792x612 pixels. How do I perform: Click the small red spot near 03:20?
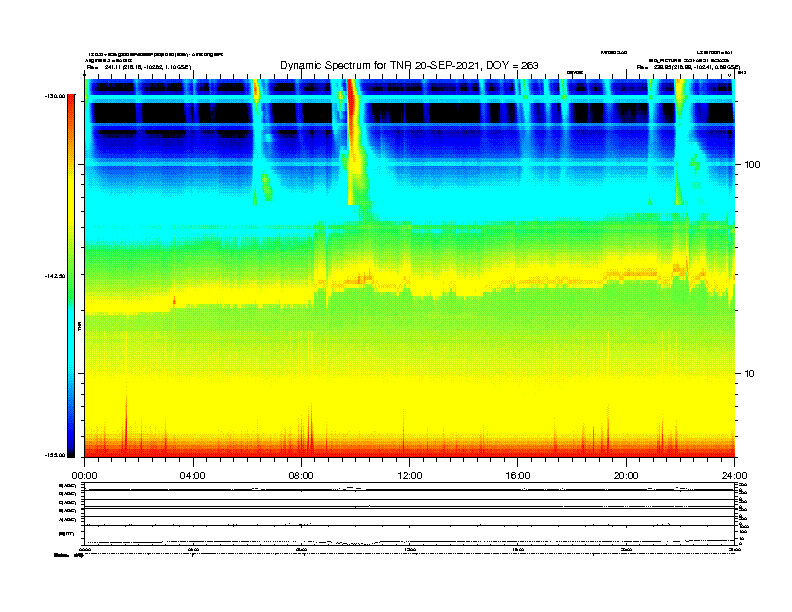174,301
